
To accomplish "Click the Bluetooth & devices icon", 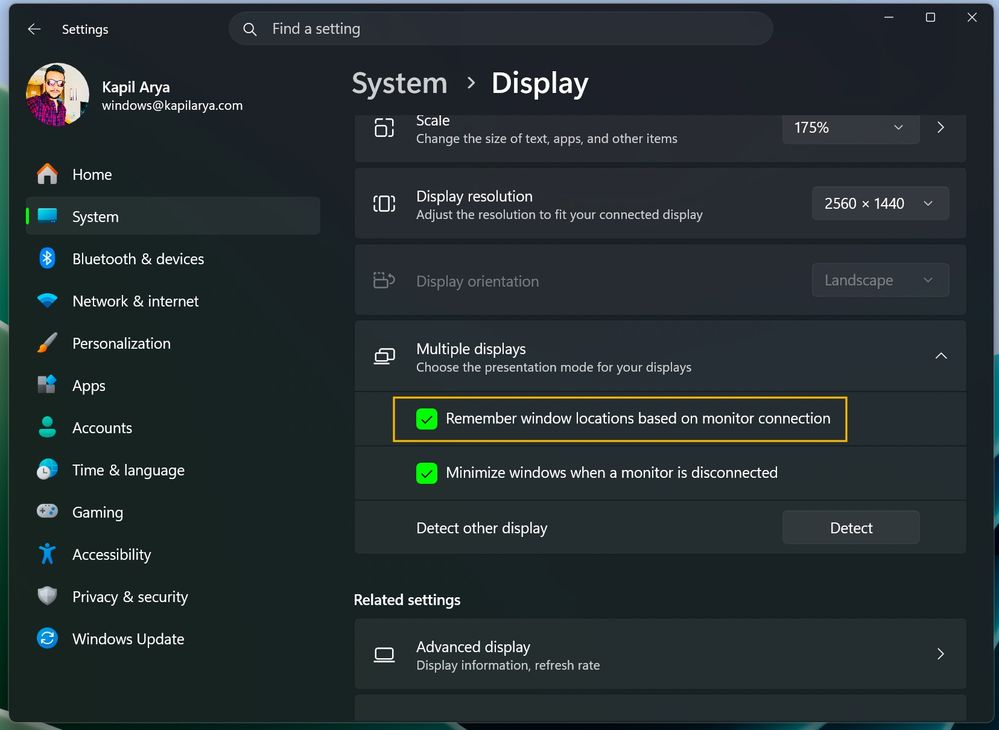I will coord(47,259).
